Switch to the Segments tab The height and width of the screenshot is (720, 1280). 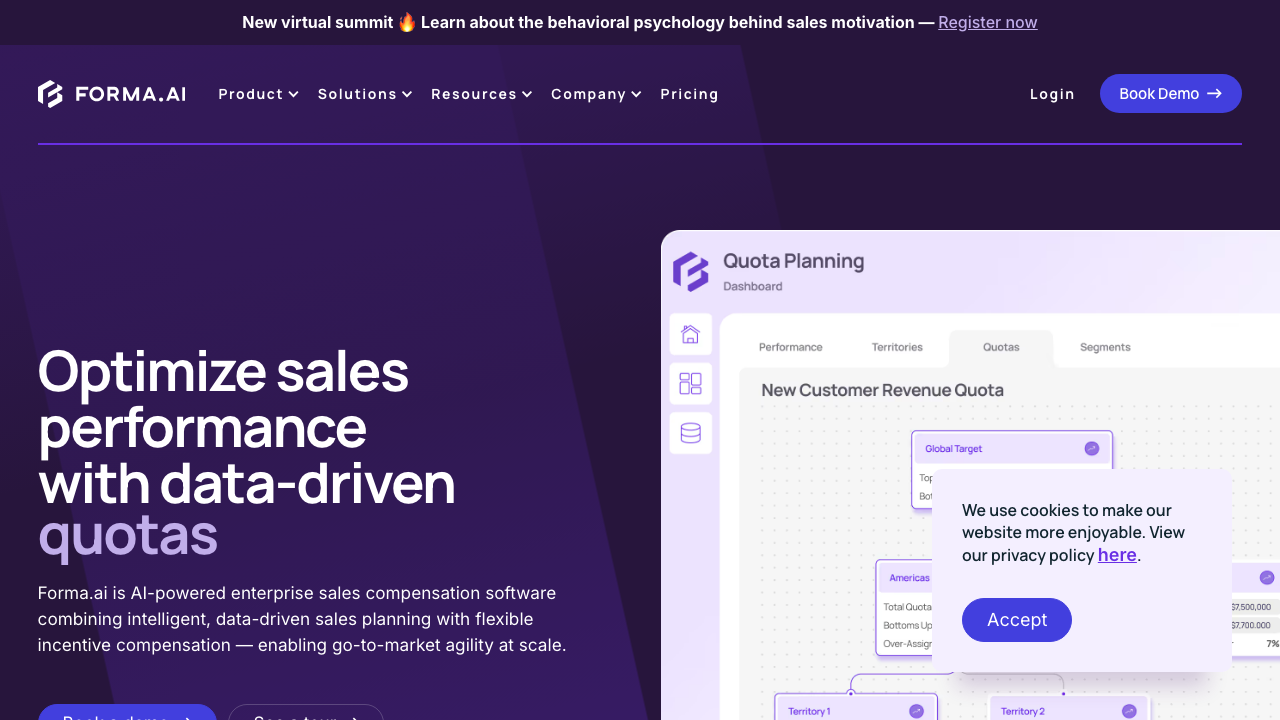[x=1105, y=347]
